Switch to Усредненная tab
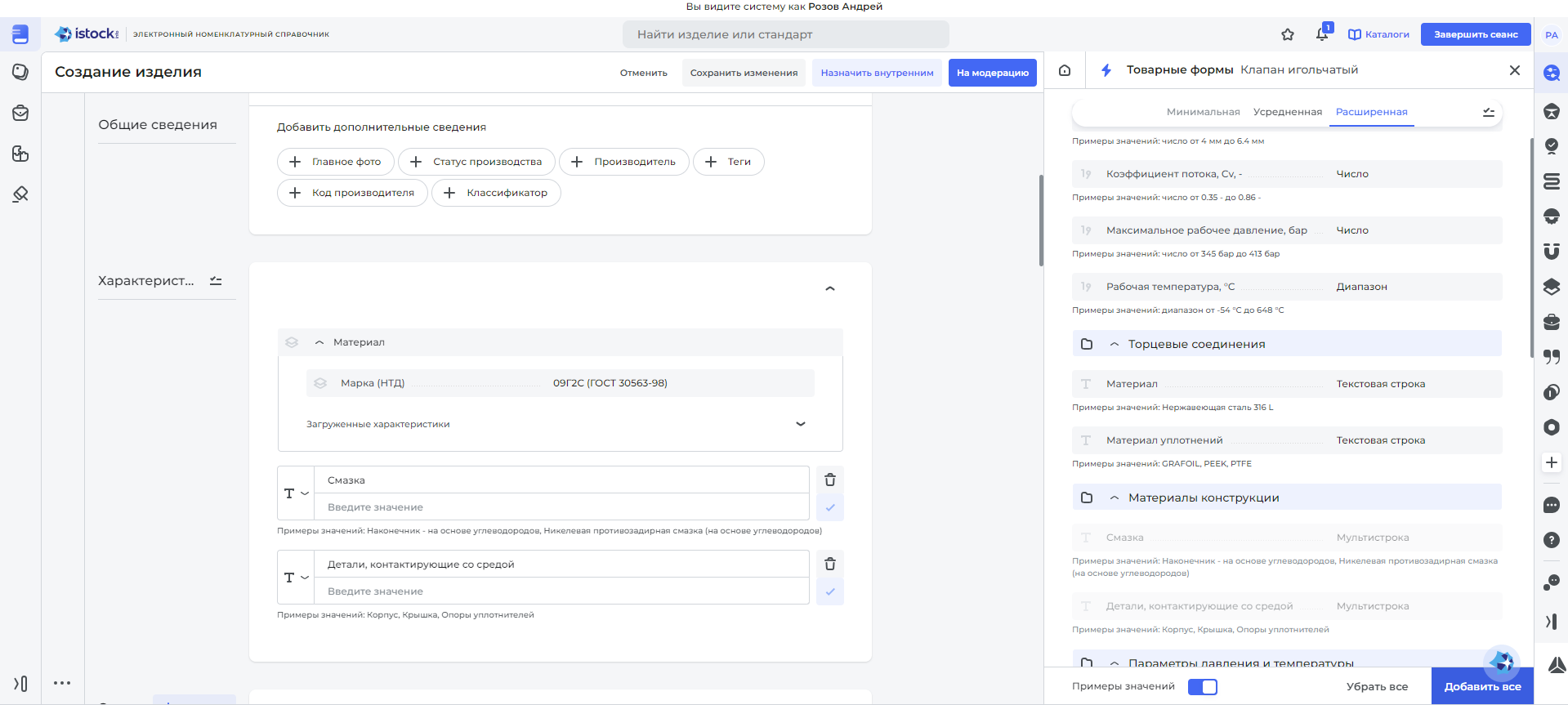The image size is (1568, 705). point(1287,112)
